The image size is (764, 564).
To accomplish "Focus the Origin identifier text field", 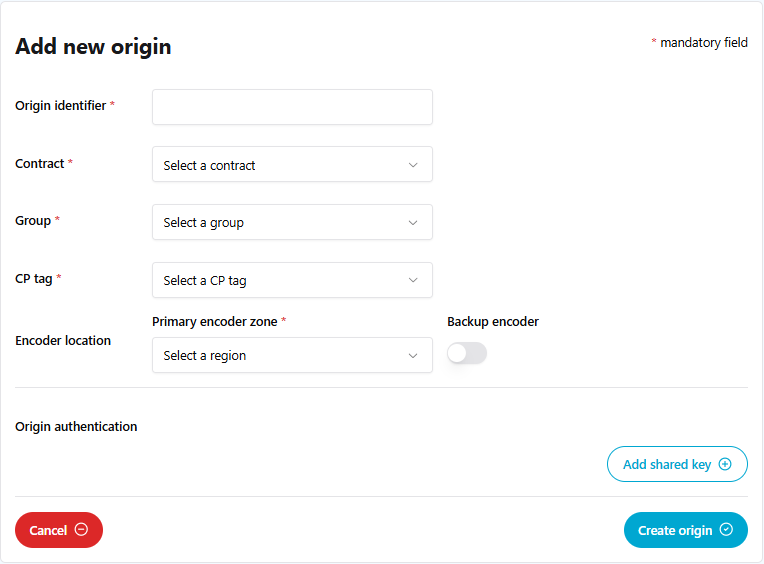I will (292, 107).
